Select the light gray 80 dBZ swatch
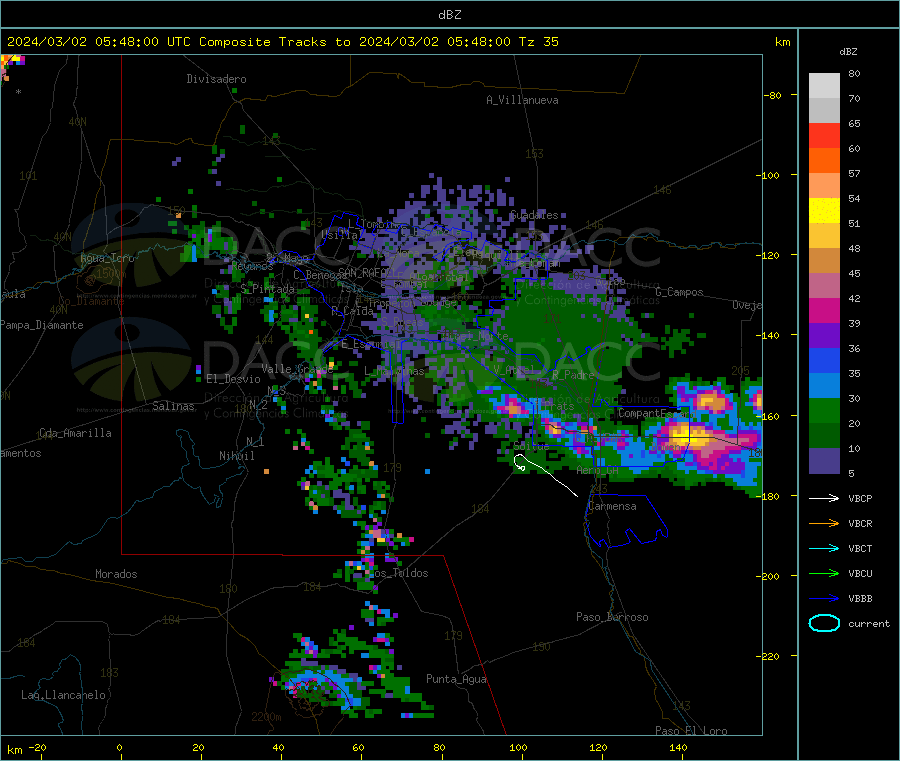 (x=824, y=86)
